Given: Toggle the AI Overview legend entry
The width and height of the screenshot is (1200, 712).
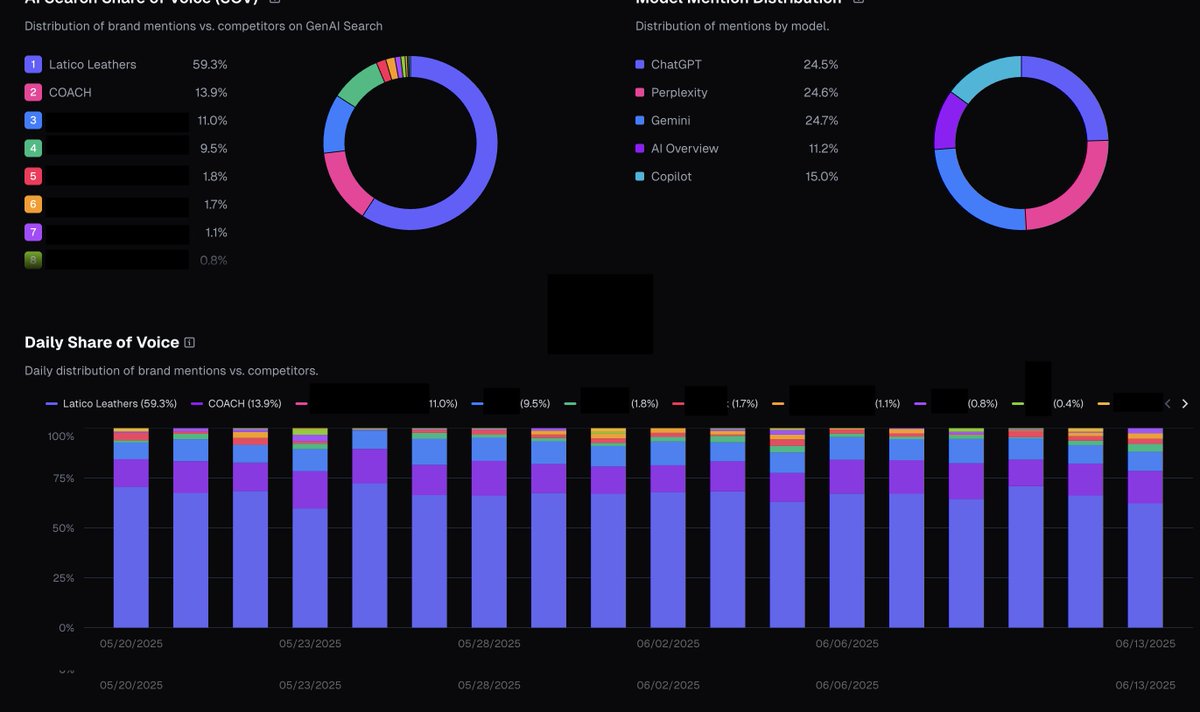Looking at the screenshot, I should click(x=677, y=148).
